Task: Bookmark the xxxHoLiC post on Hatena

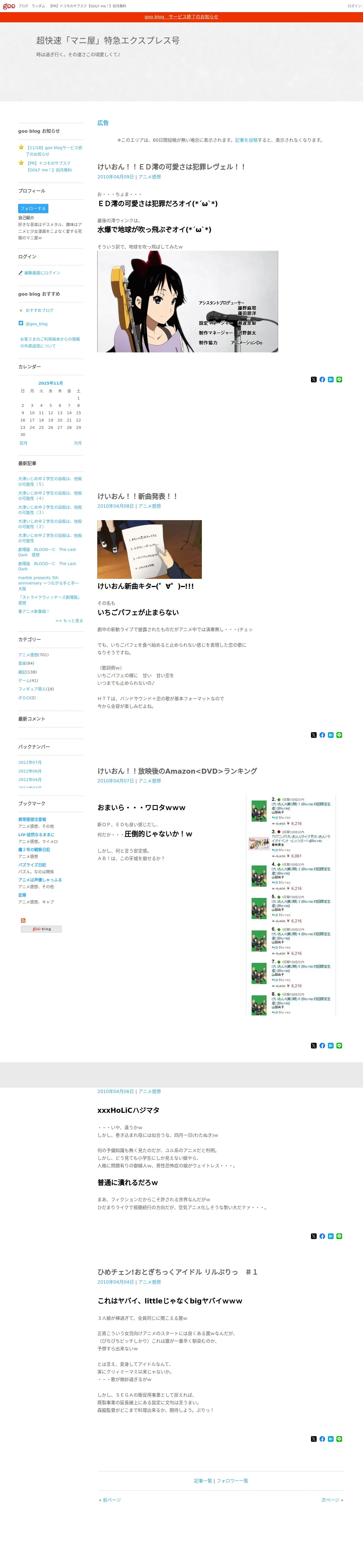Action: 331,1236
